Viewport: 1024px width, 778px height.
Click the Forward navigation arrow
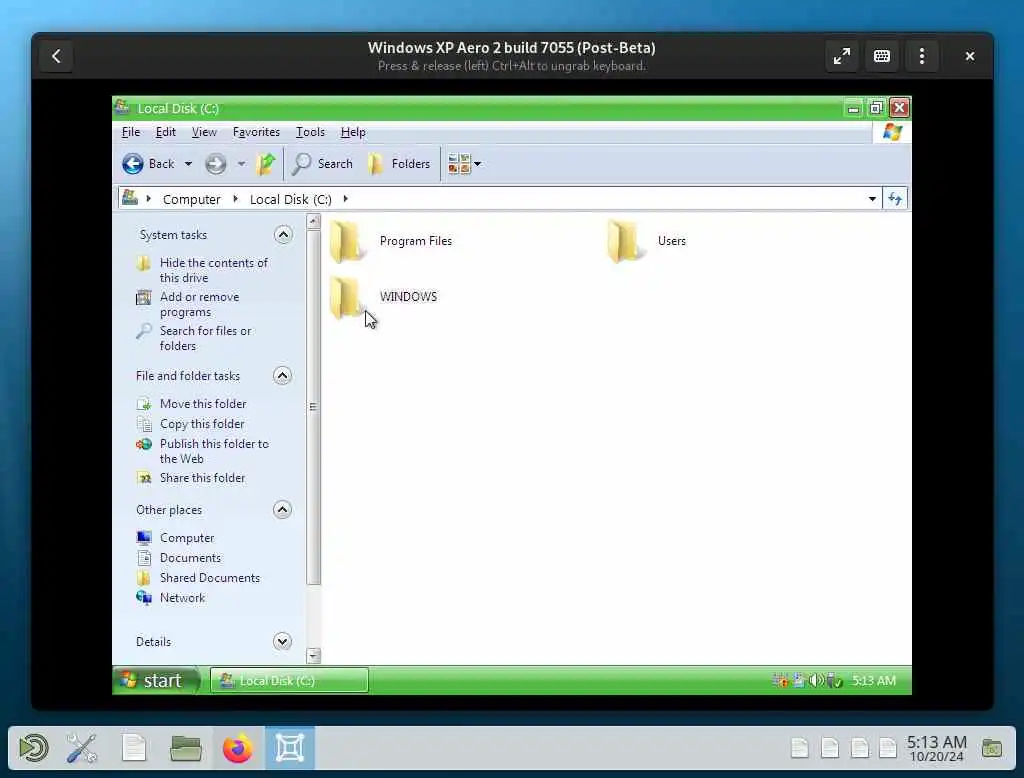(x=216, y=164)
